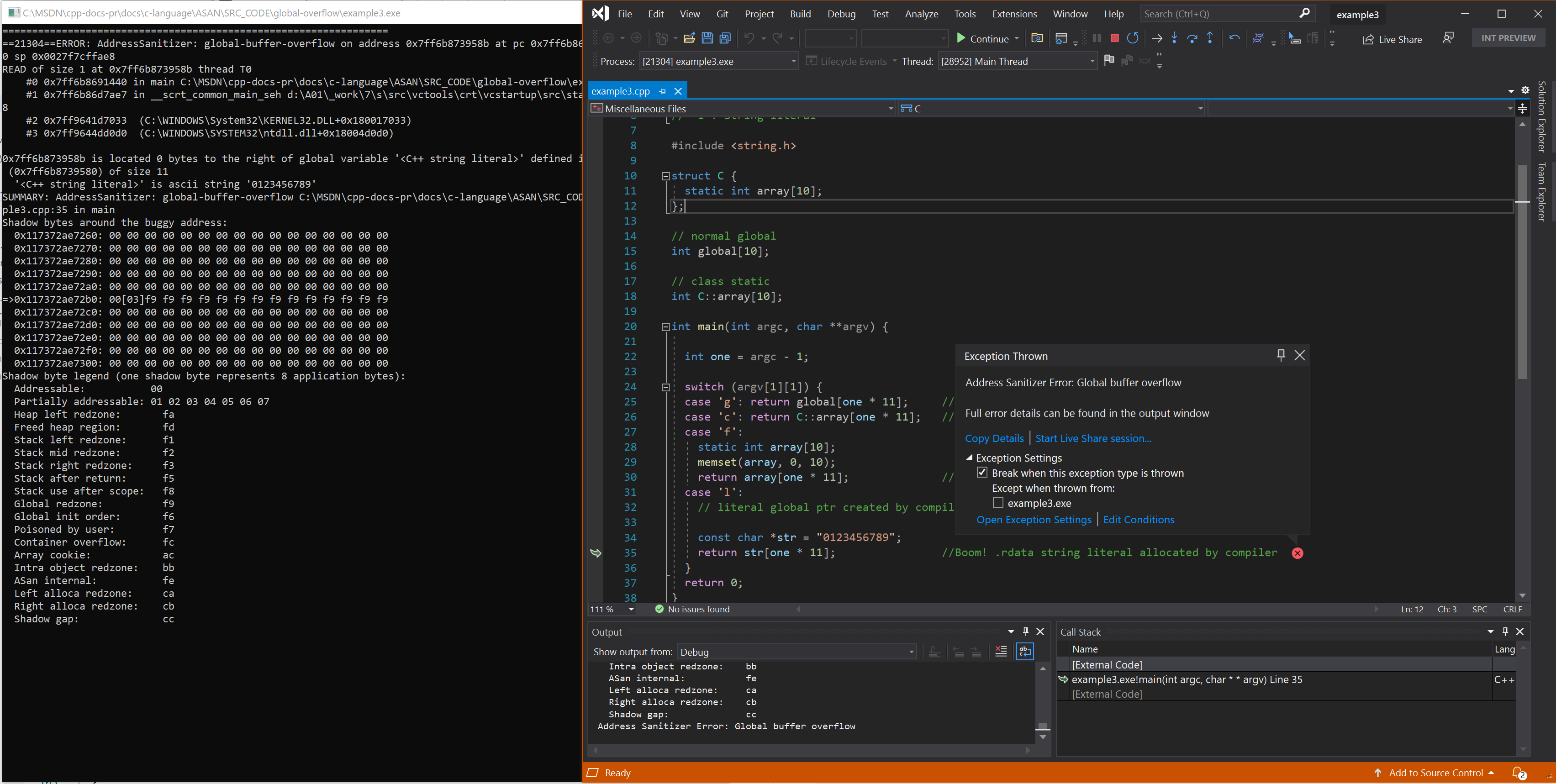Close the Exception Thrown popup
This screenshot has width=1556, height=784.
coord(1300,355)
